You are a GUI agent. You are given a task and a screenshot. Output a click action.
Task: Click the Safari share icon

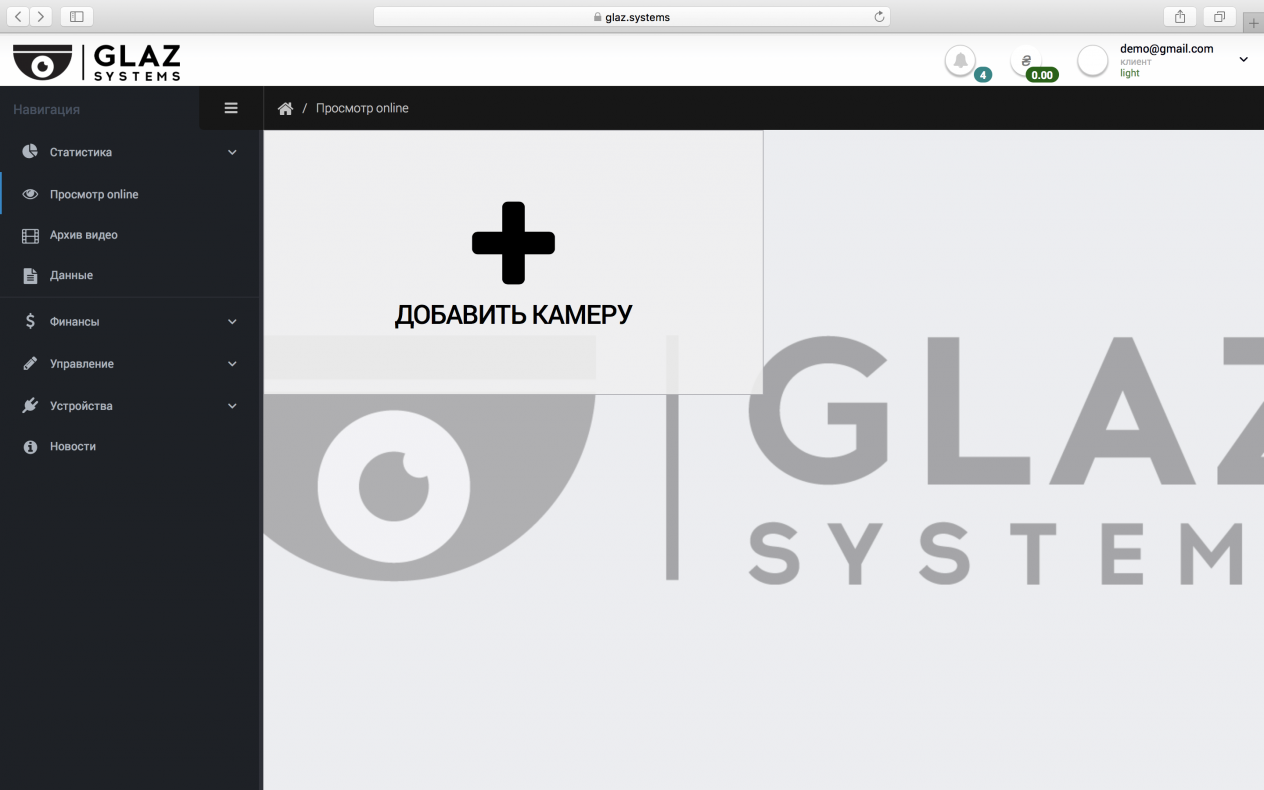[1180, 17]
